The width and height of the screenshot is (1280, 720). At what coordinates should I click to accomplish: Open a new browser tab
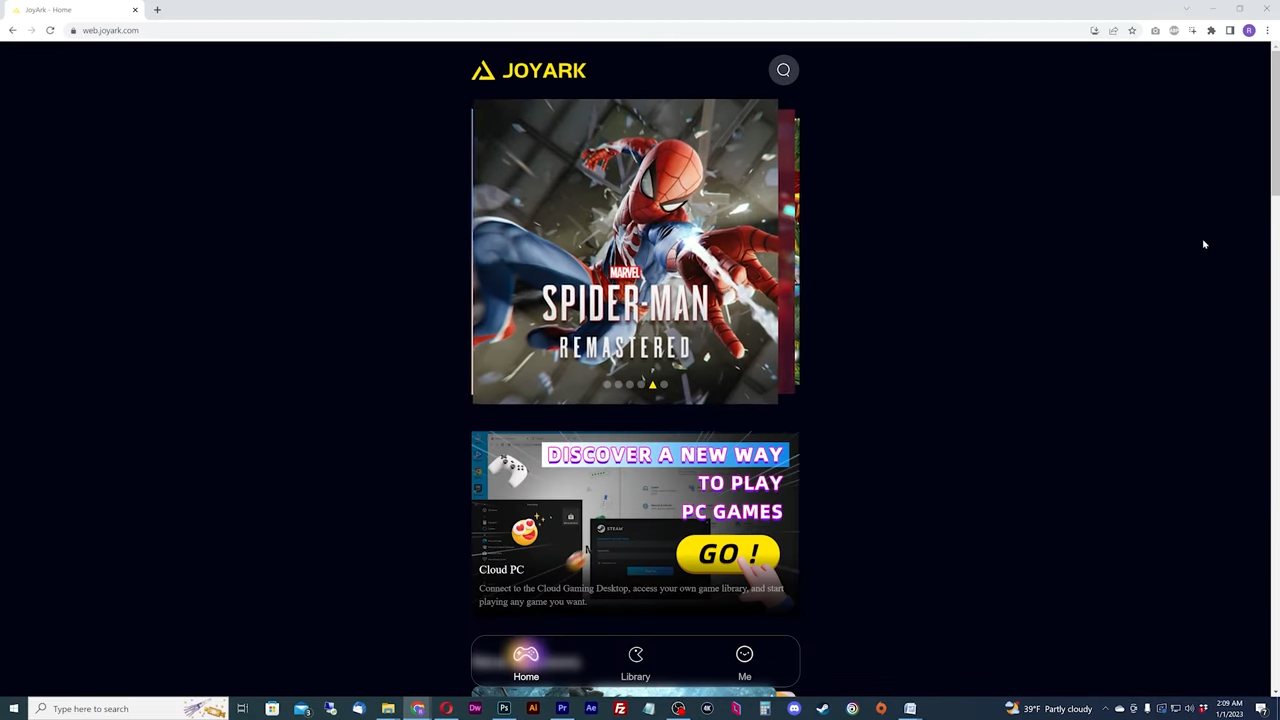(x=157, y=10)
